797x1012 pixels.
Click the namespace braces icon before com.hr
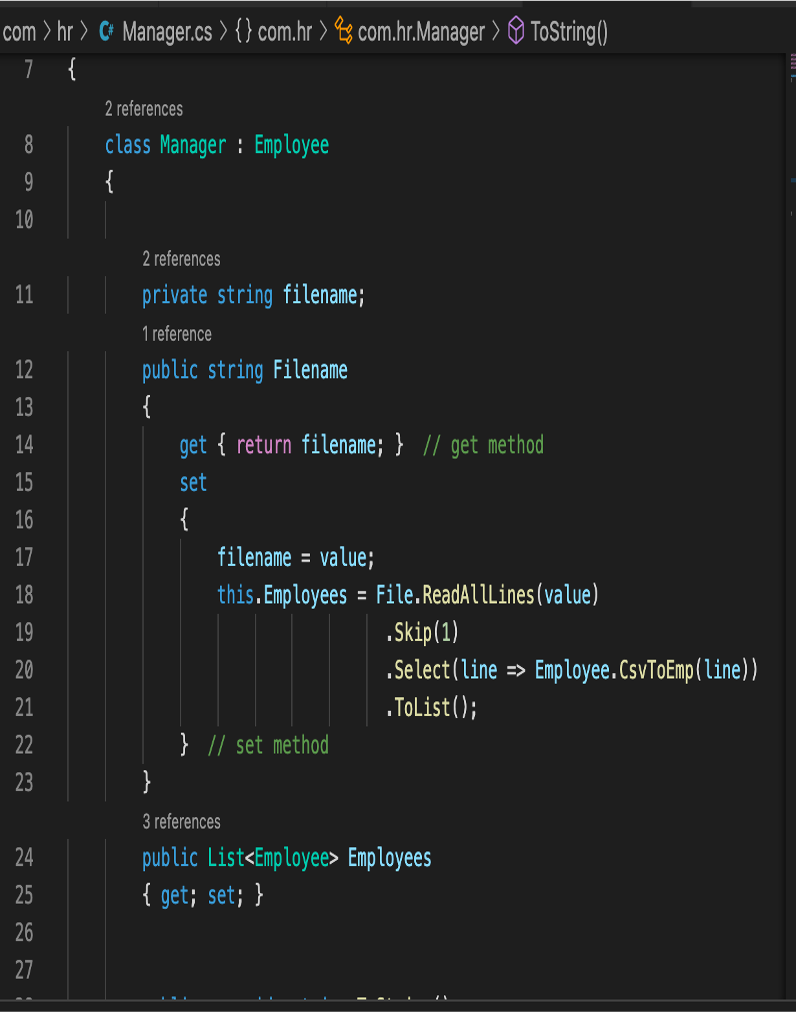tap(243, 32)
